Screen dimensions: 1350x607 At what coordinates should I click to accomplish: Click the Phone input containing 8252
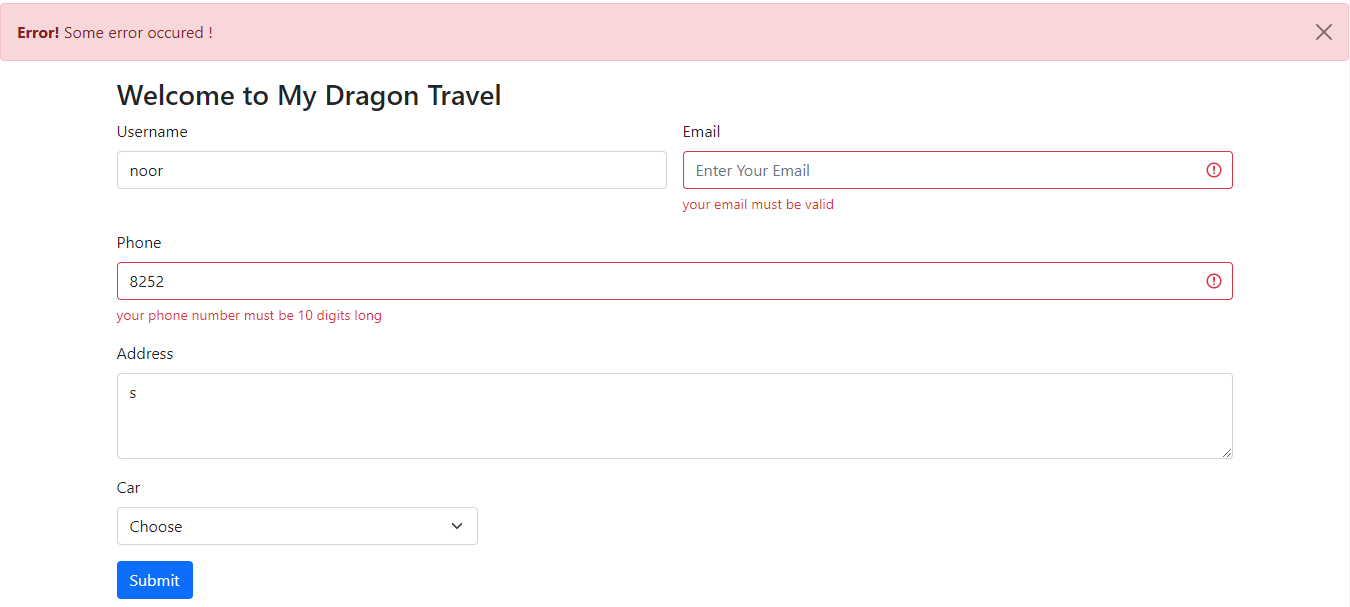tap(600, 281)
